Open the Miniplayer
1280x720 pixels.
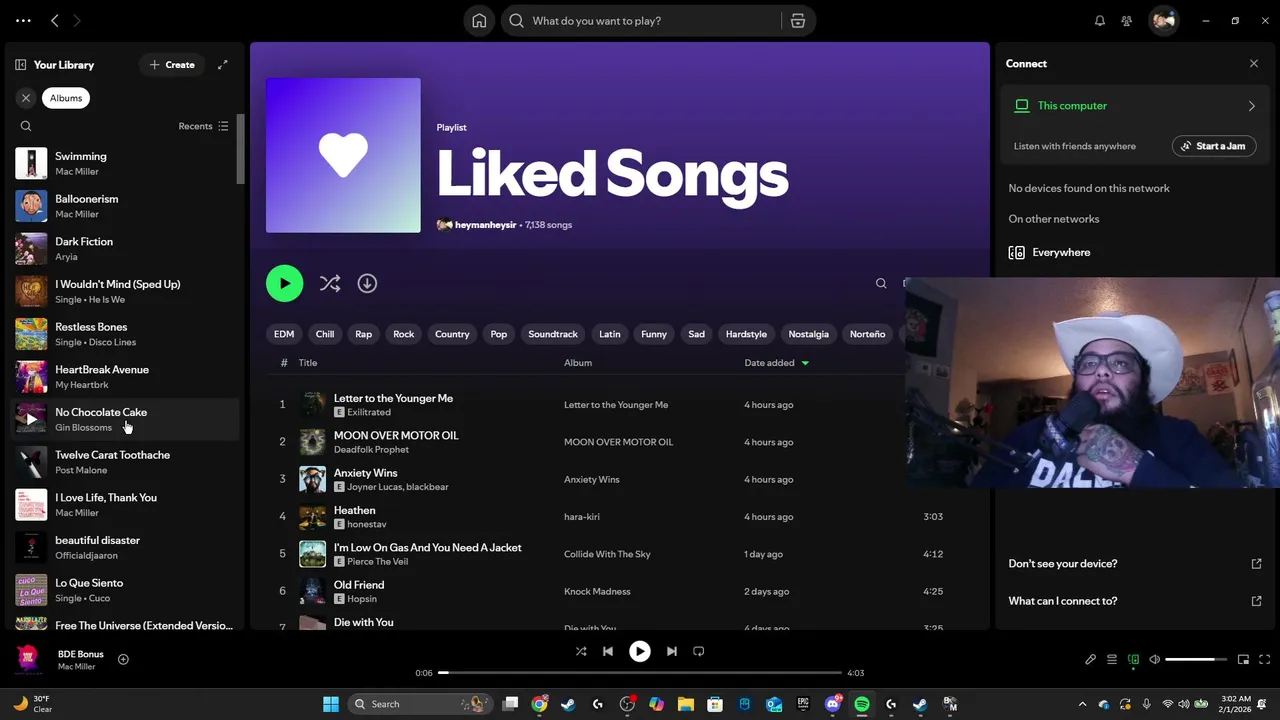1243,660
